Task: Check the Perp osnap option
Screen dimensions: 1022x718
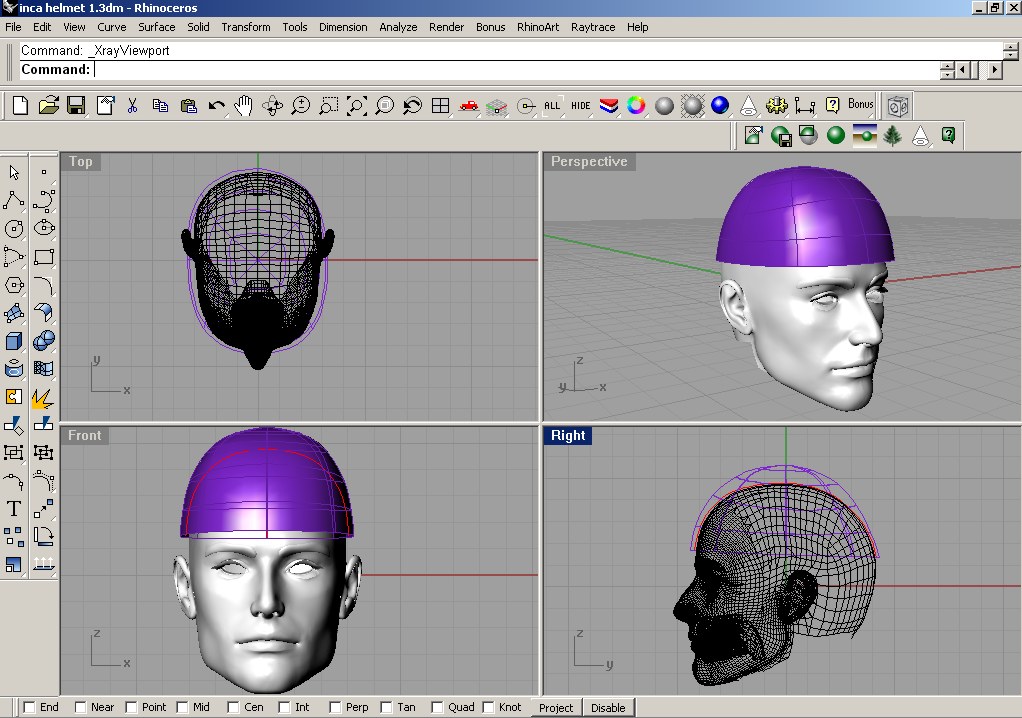Action: point(335,707)
